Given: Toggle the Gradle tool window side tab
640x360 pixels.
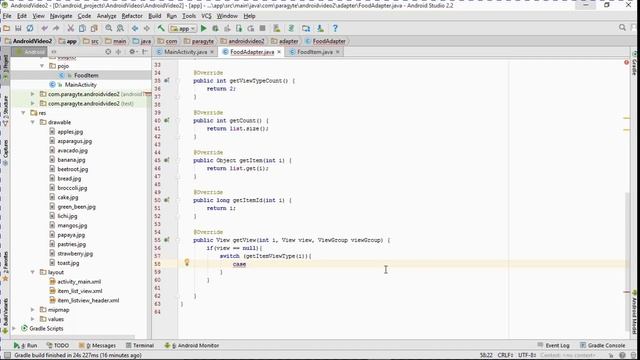Looking at the screenshot, I should click(x=635, y=63).
